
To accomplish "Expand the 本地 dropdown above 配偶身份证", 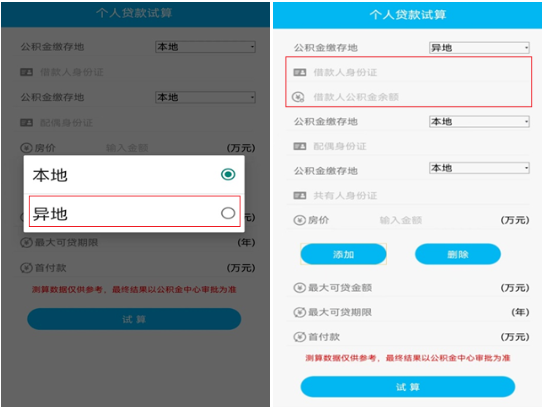I will 479,121.
